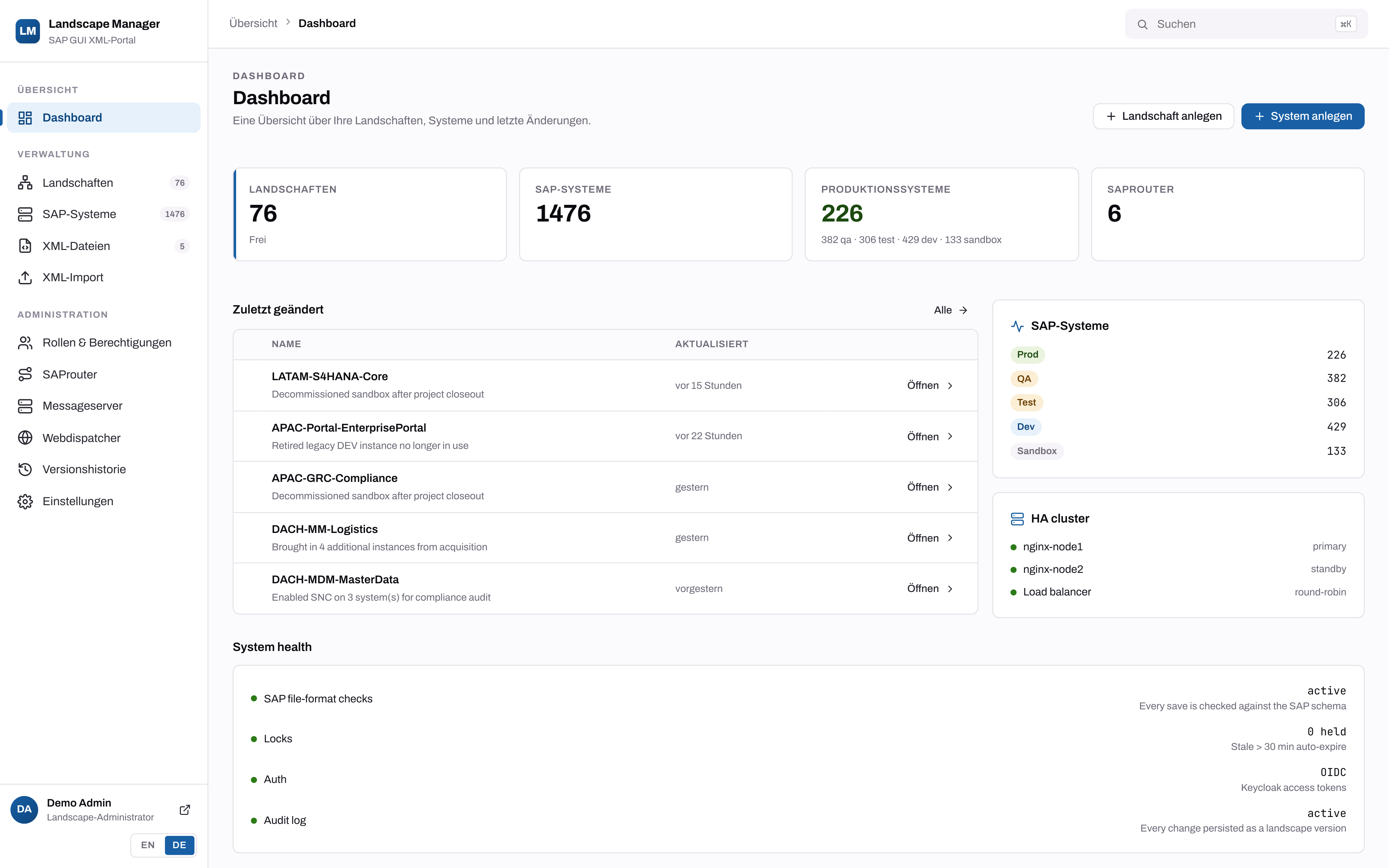Click the plus icon on System anlegen
Image resolution: width=1389 pixels, height=868 pixels.
(1259, 117)
